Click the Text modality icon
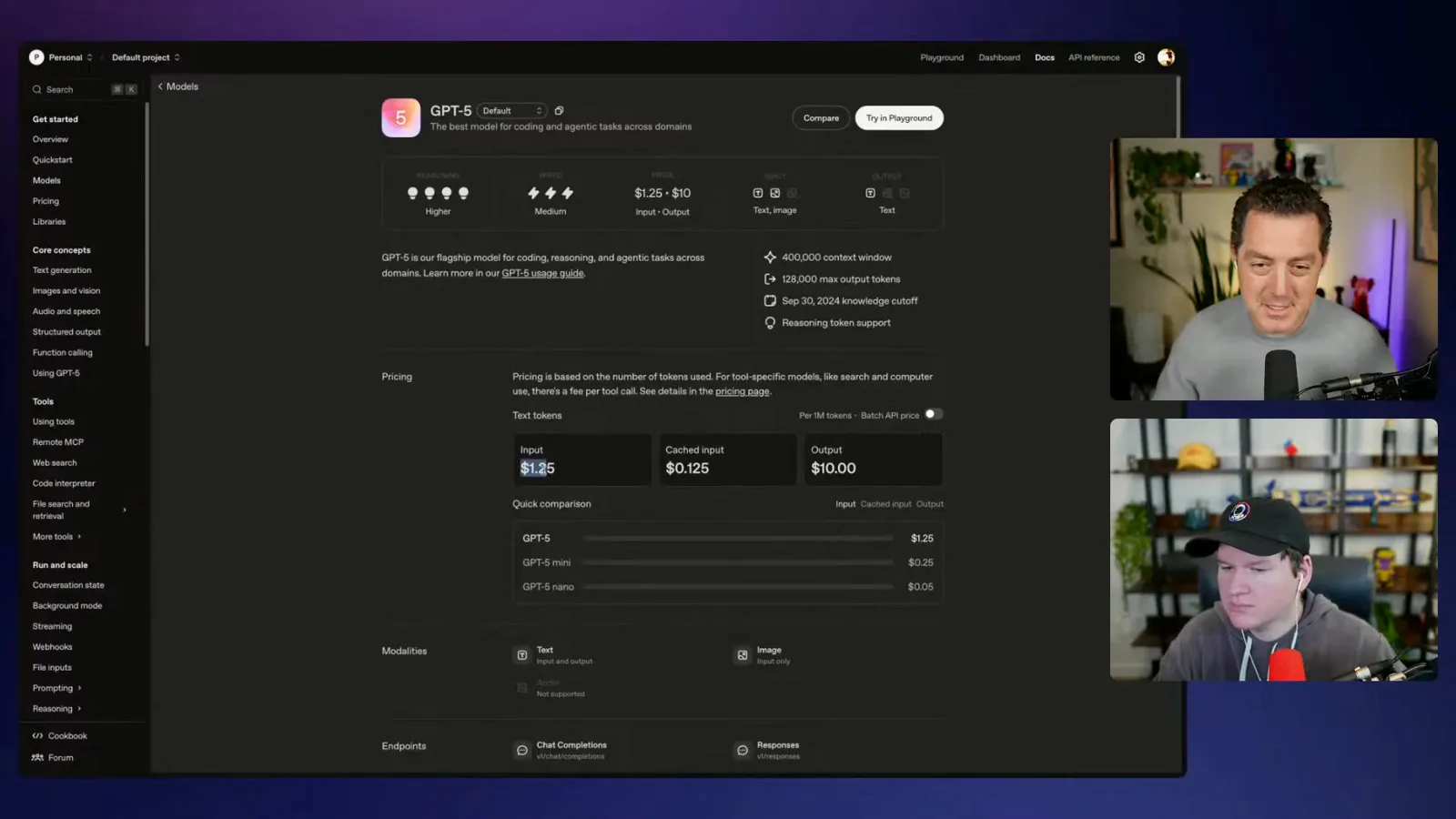Screen dimensions: 1456x819 (522, 655)
